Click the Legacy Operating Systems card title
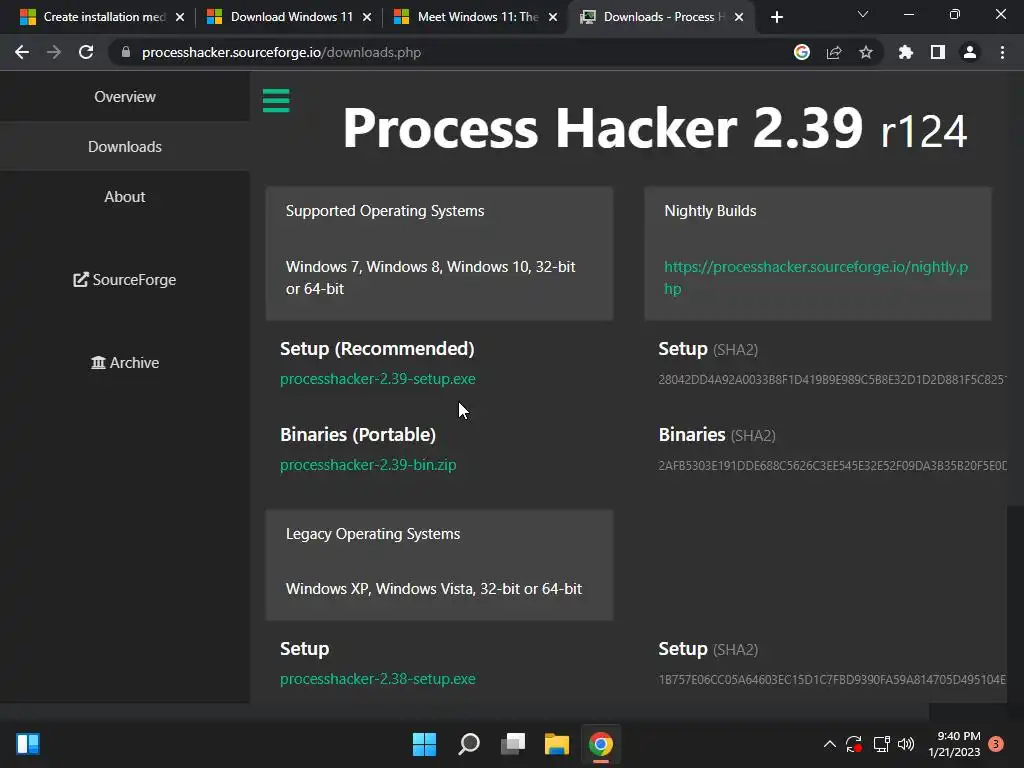 click(x=372, y=534)
